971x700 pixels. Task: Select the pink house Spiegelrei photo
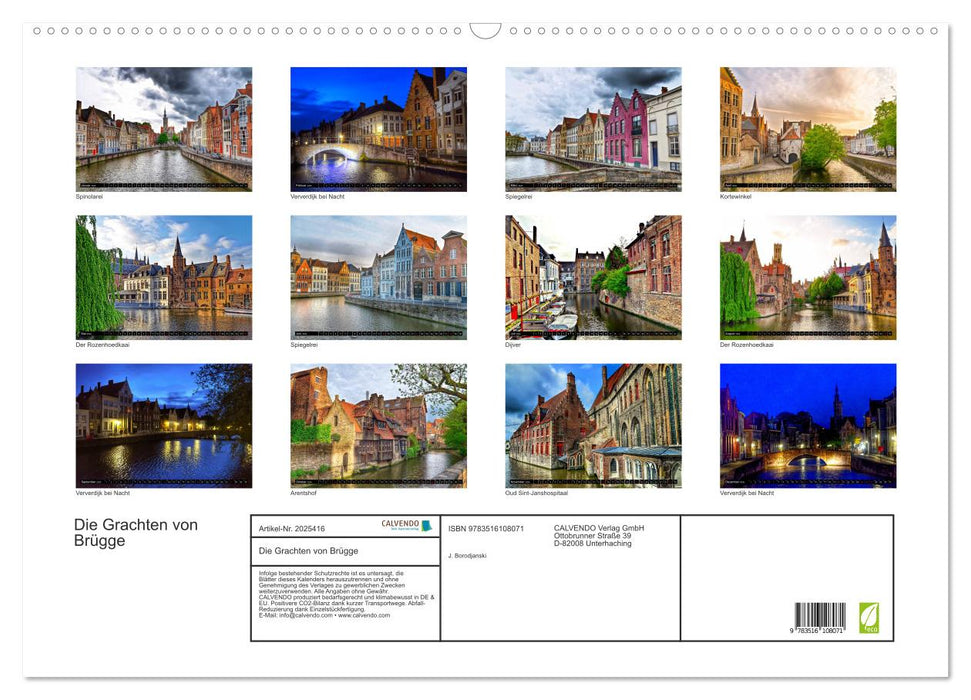[x=593, y=129]
